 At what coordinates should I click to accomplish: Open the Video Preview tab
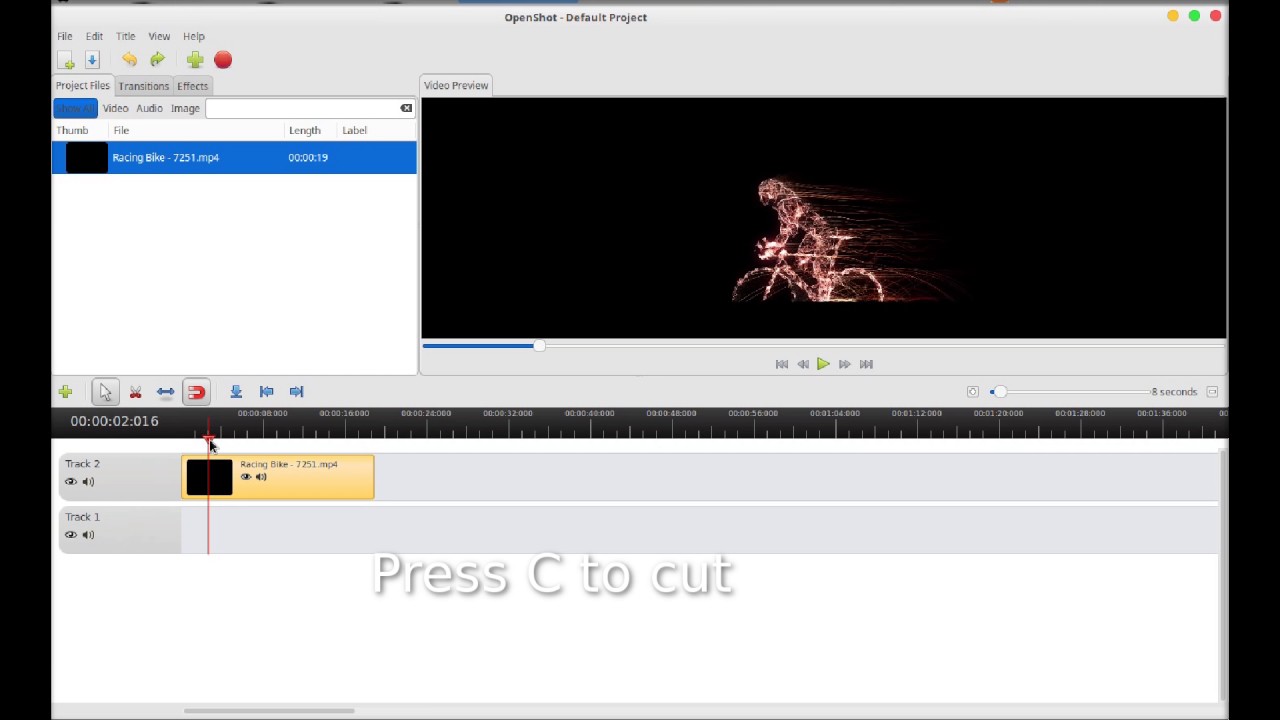point(456,86)
